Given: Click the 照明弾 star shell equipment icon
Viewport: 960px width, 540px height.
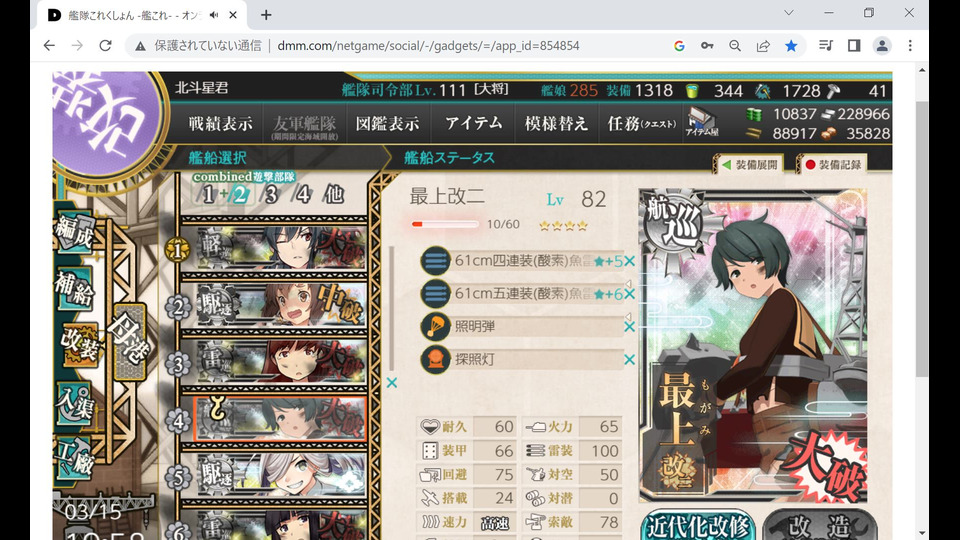Looking at the screenshot, I should coord(435,326).
